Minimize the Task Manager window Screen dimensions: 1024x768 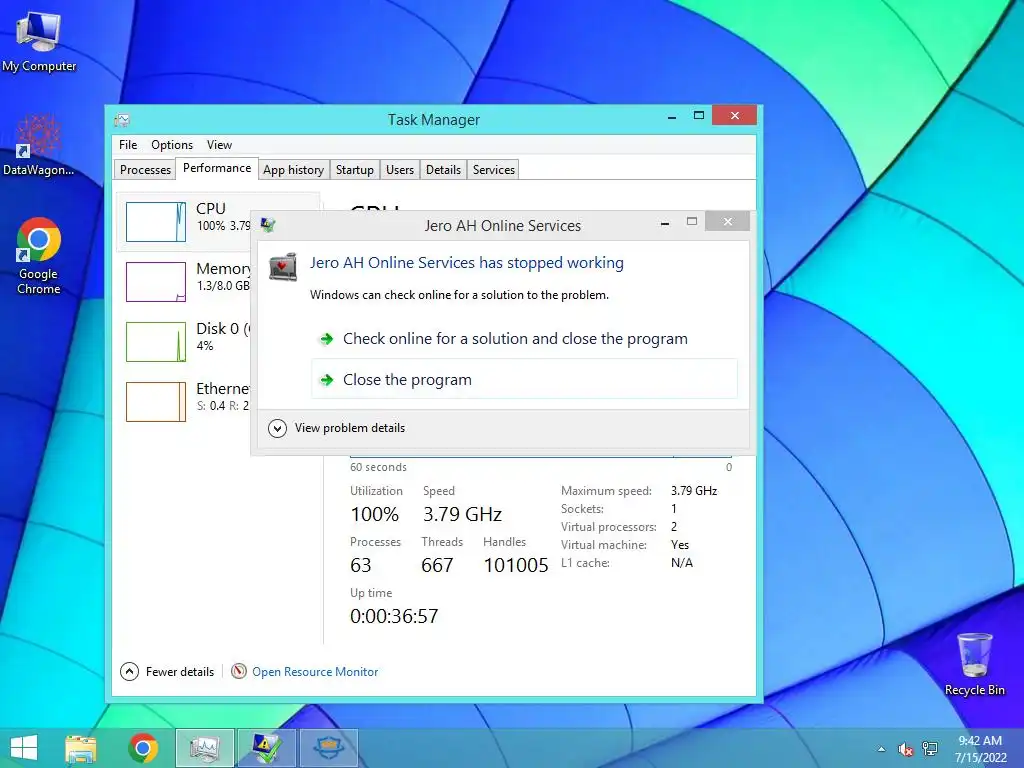coord(671,116)
